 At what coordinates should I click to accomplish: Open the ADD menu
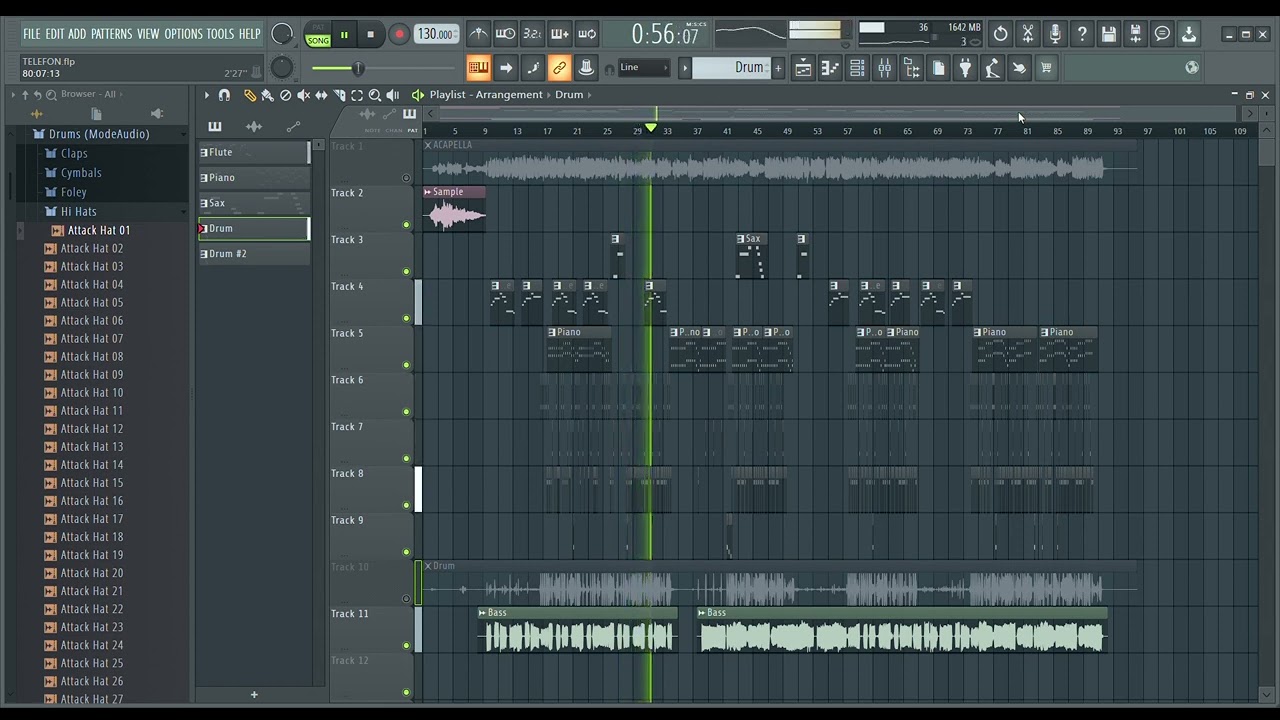coord(77,34)
